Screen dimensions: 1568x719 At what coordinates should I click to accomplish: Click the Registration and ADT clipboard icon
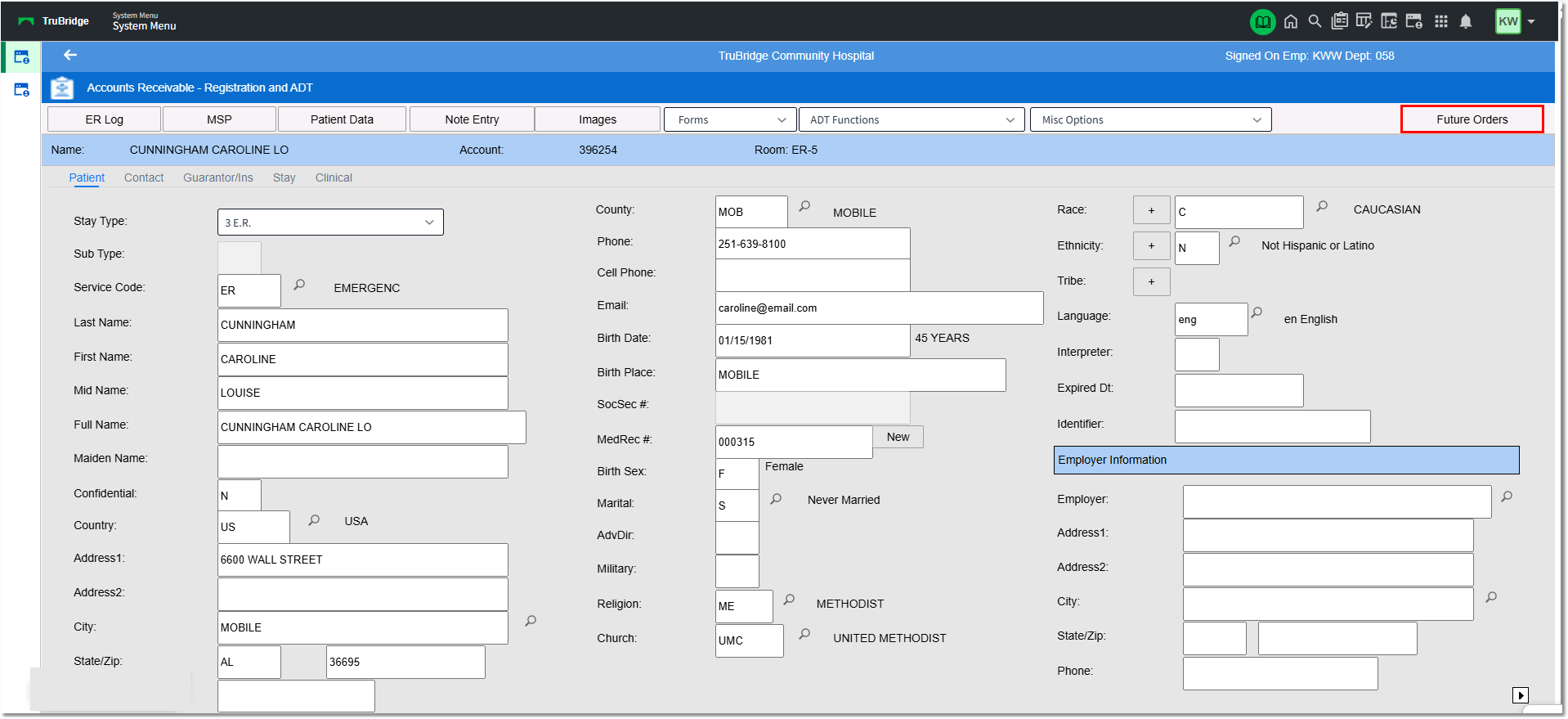tap(62, 88)
